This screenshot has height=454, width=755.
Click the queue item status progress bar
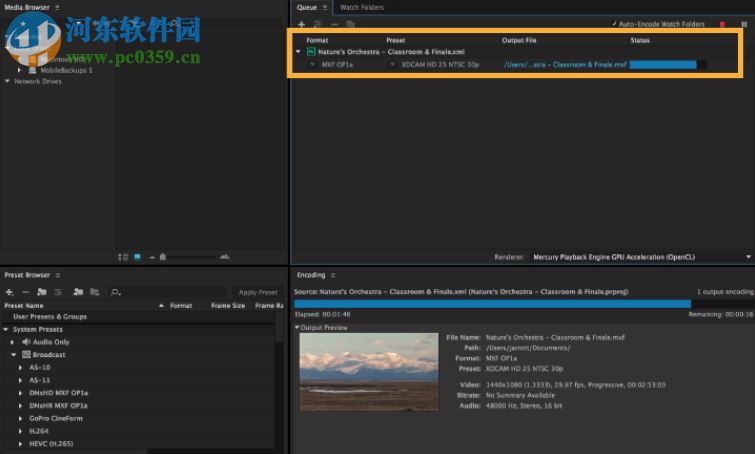668,65
